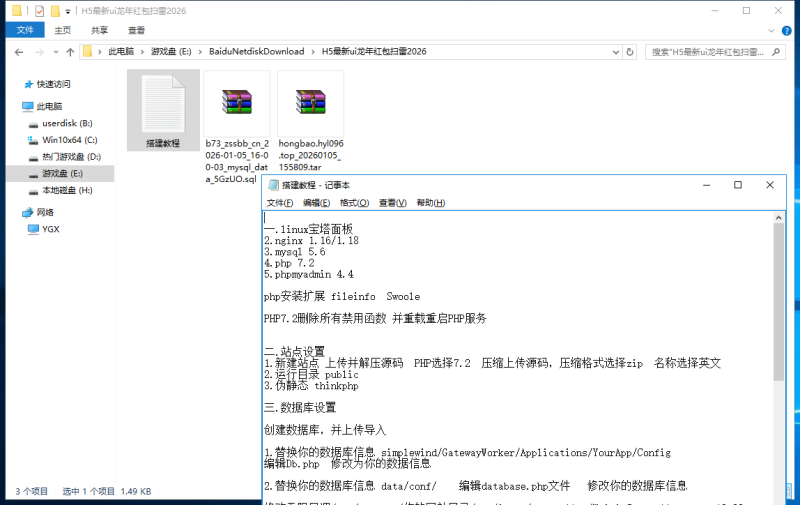Click the 网络 network icon
This screenshot has width=800, height=505.
point(28,212)
